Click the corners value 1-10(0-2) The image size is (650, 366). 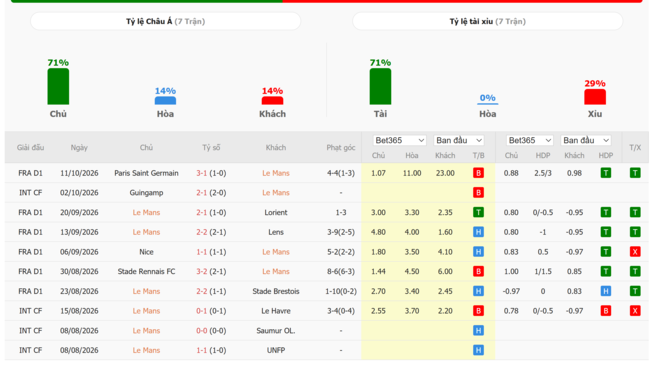pos(341,291)
